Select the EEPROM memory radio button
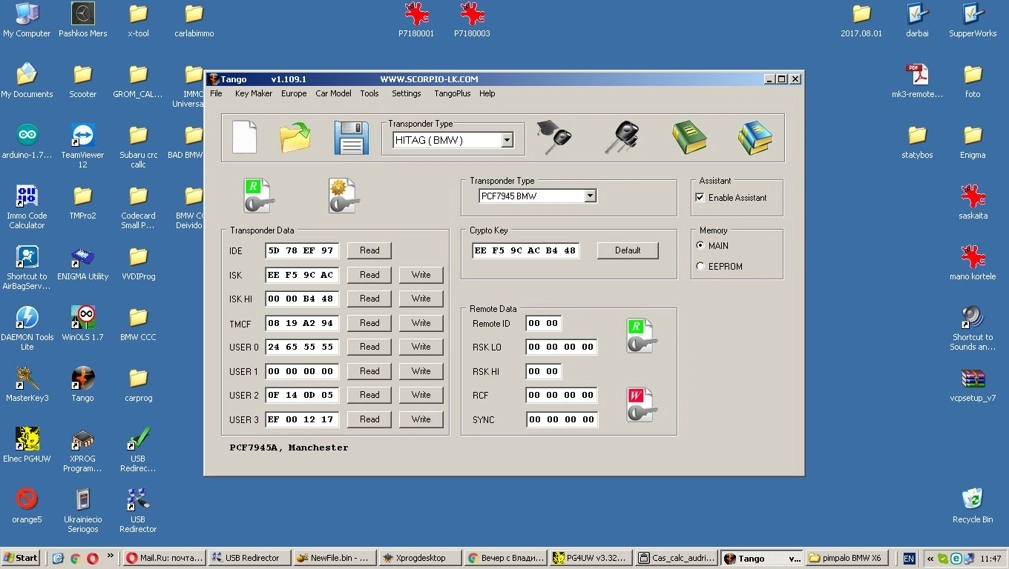Screen dimensions: 1009x569 (700, 266)
